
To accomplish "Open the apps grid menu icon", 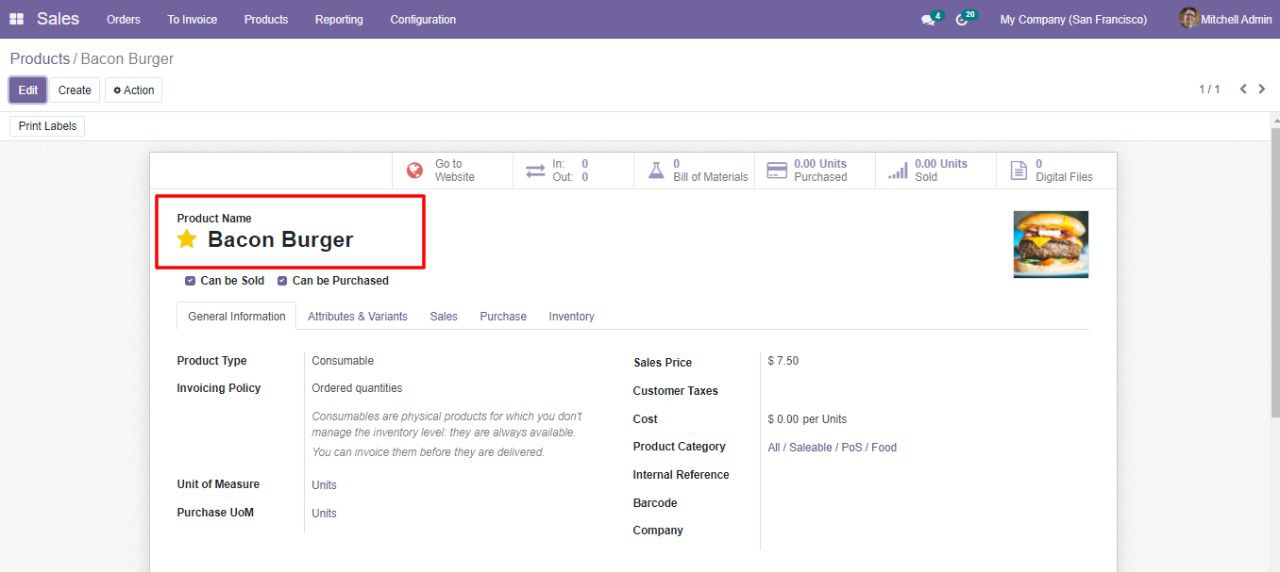I will [17, 19].
